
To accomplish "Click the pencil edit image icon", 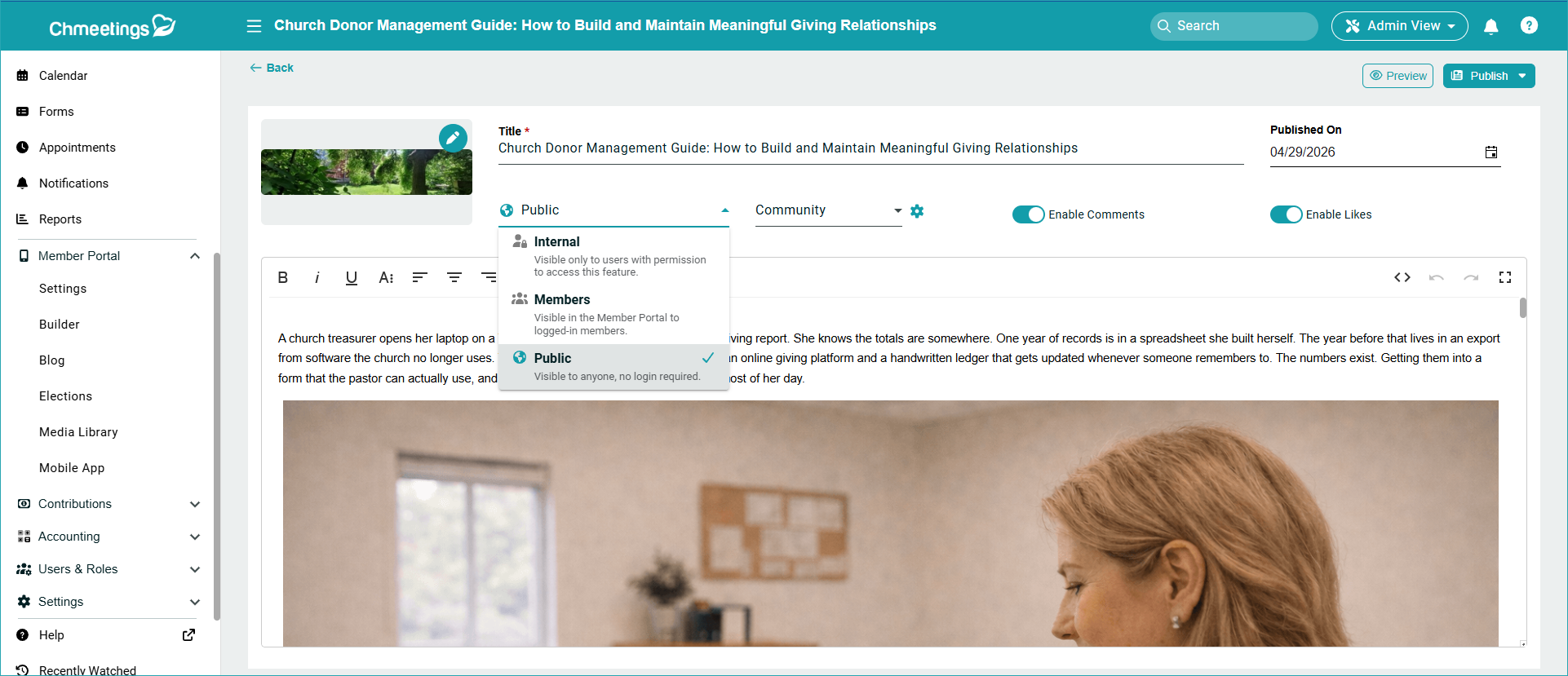I will pyautogui.click(x=453, y=138).
